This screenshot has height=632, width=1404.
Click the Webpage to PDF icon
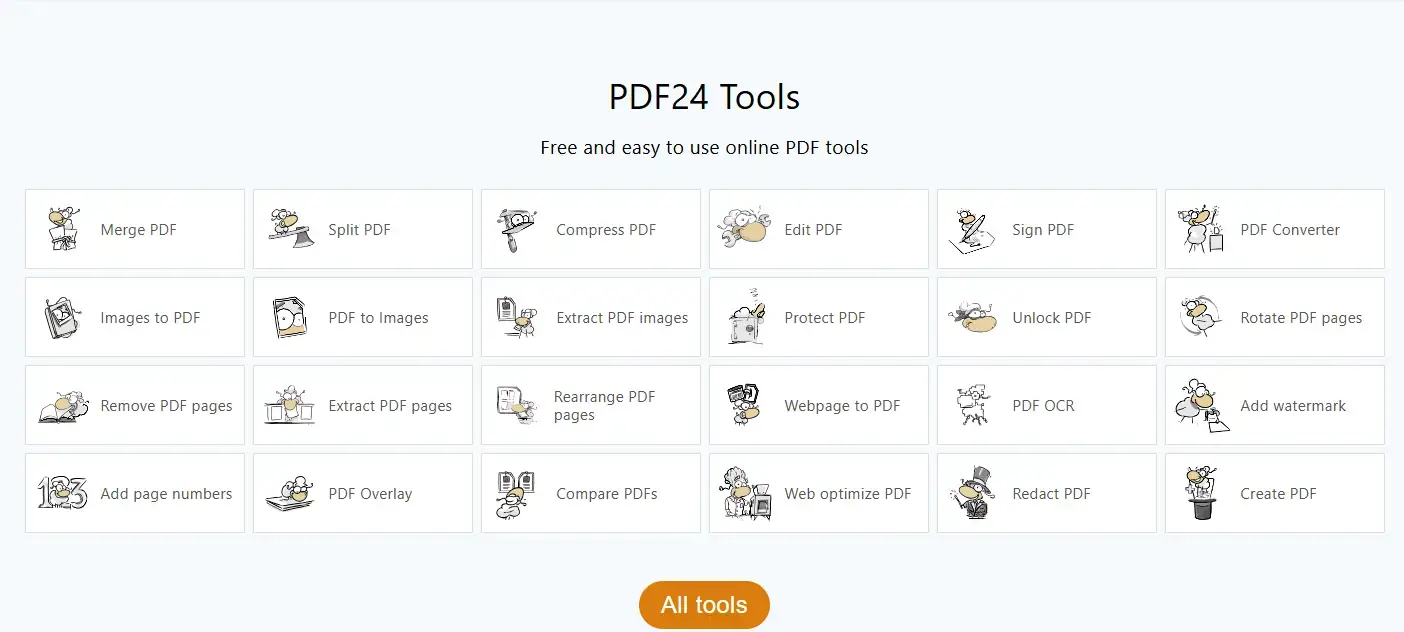(x=745, y=405)
